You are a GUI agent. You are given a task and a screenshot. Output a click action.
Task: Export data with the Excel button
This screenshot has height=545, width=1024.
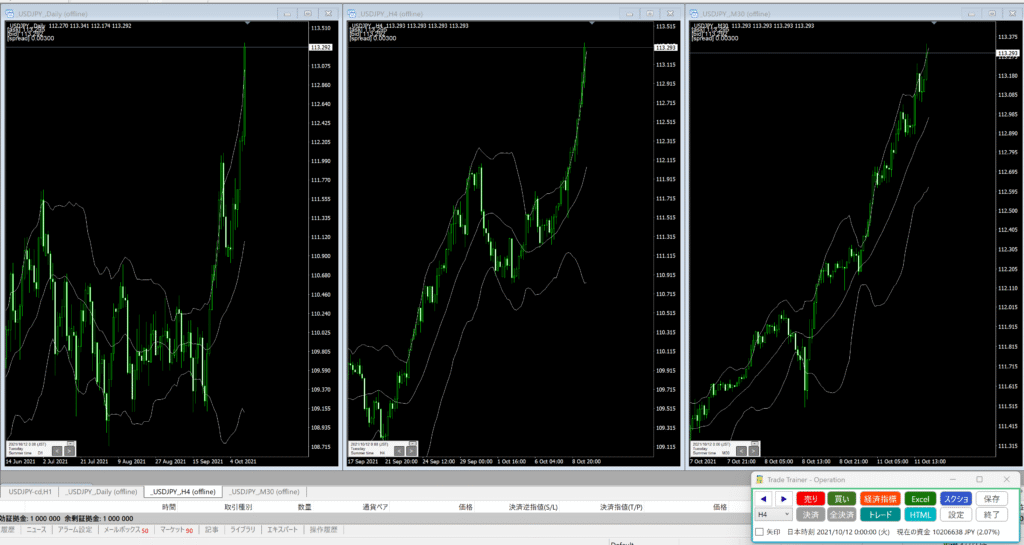coord(920,499)
